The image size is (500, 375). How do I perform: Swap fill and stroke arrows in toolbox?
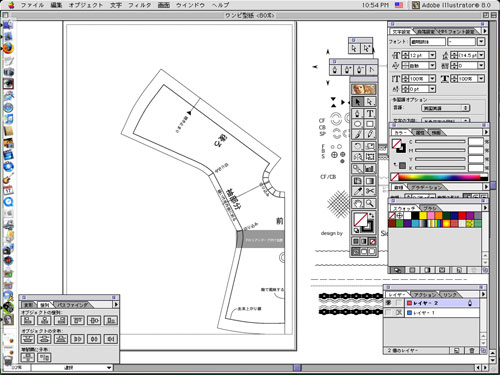[x=372, y=216]
